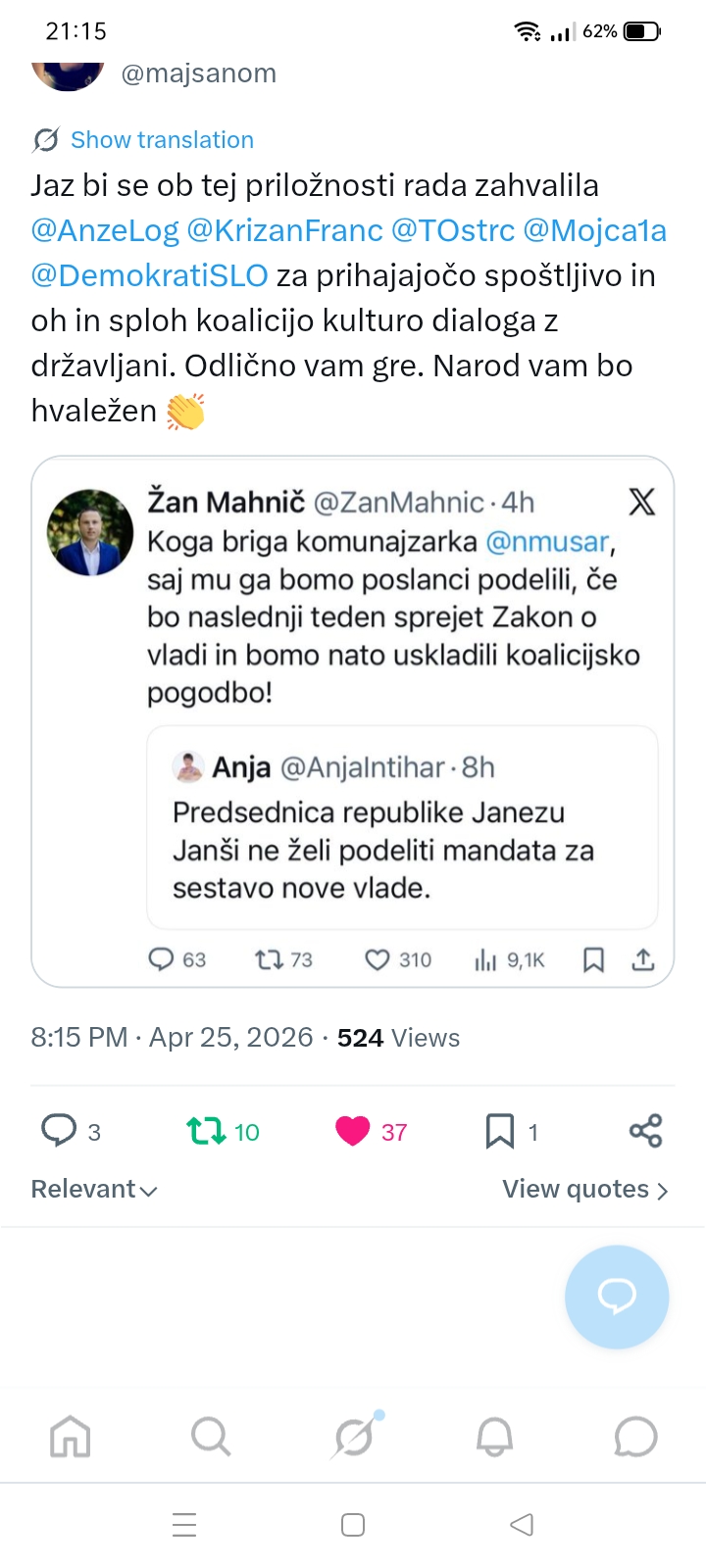706x1568 pixels.
Task: Bookmark this post
Action: pos(500,1131)
